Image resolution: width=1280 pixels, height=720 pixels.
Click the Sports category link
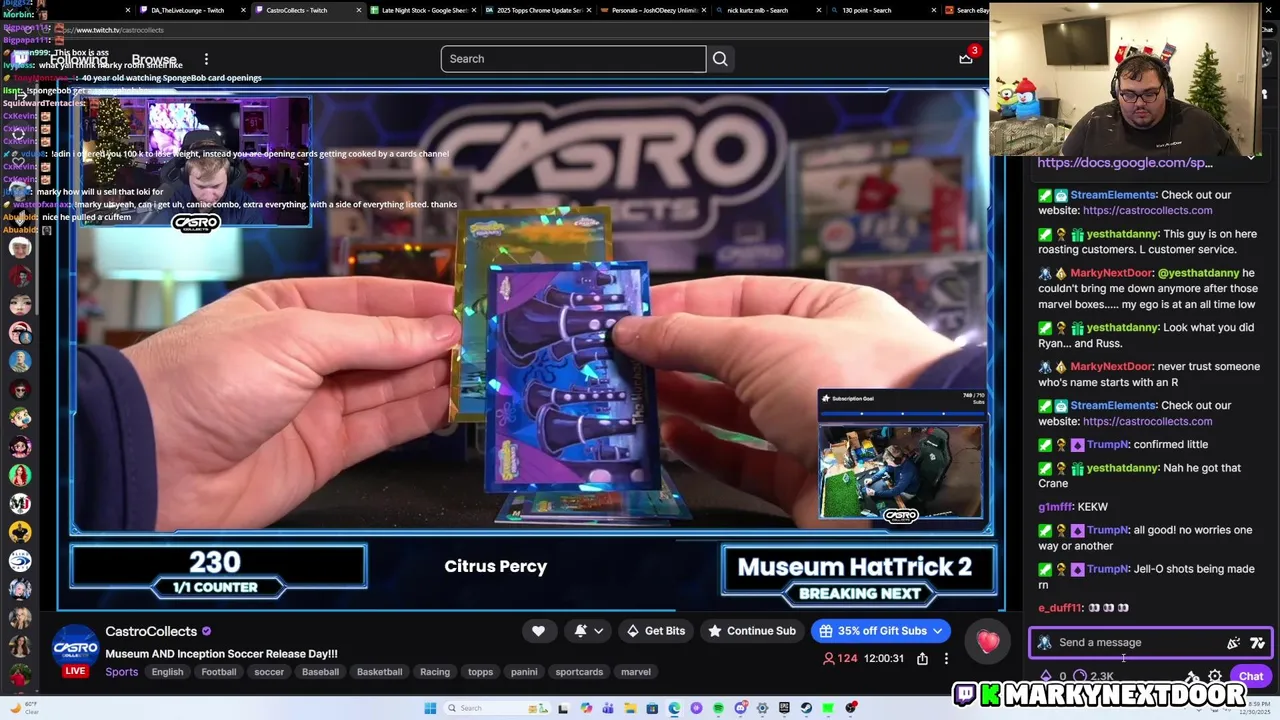[x=122, y=672]
